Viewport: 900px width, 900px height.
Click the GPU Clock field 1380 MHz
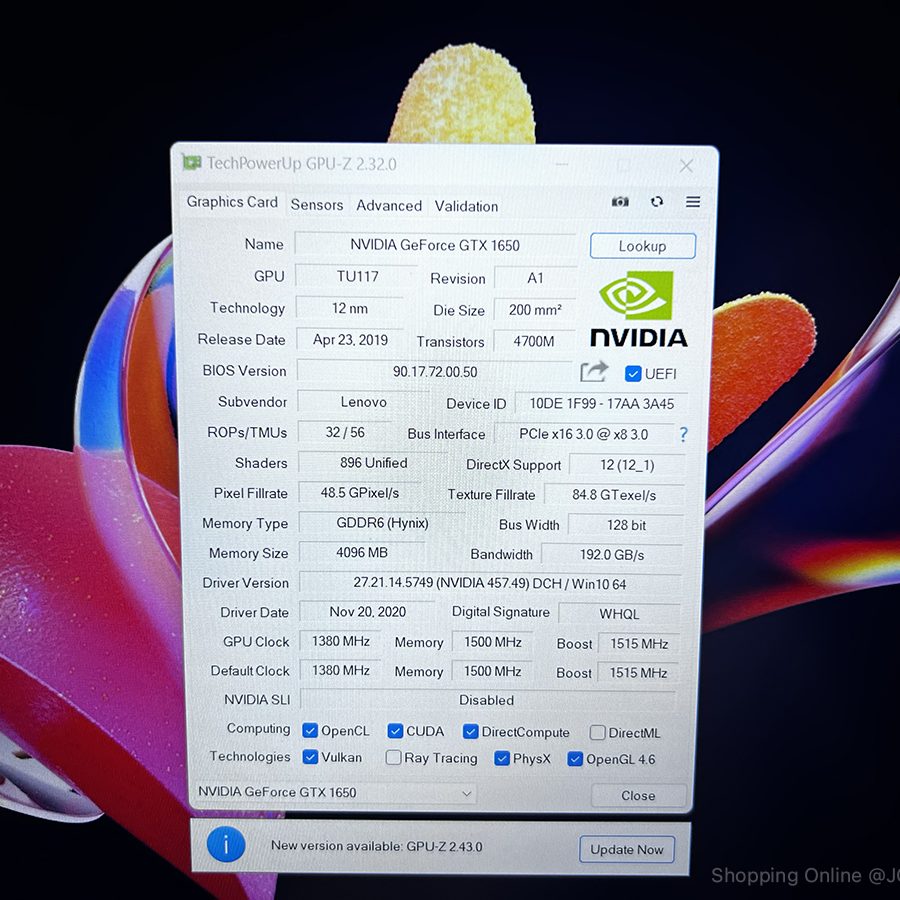click(x=340, y=641)
